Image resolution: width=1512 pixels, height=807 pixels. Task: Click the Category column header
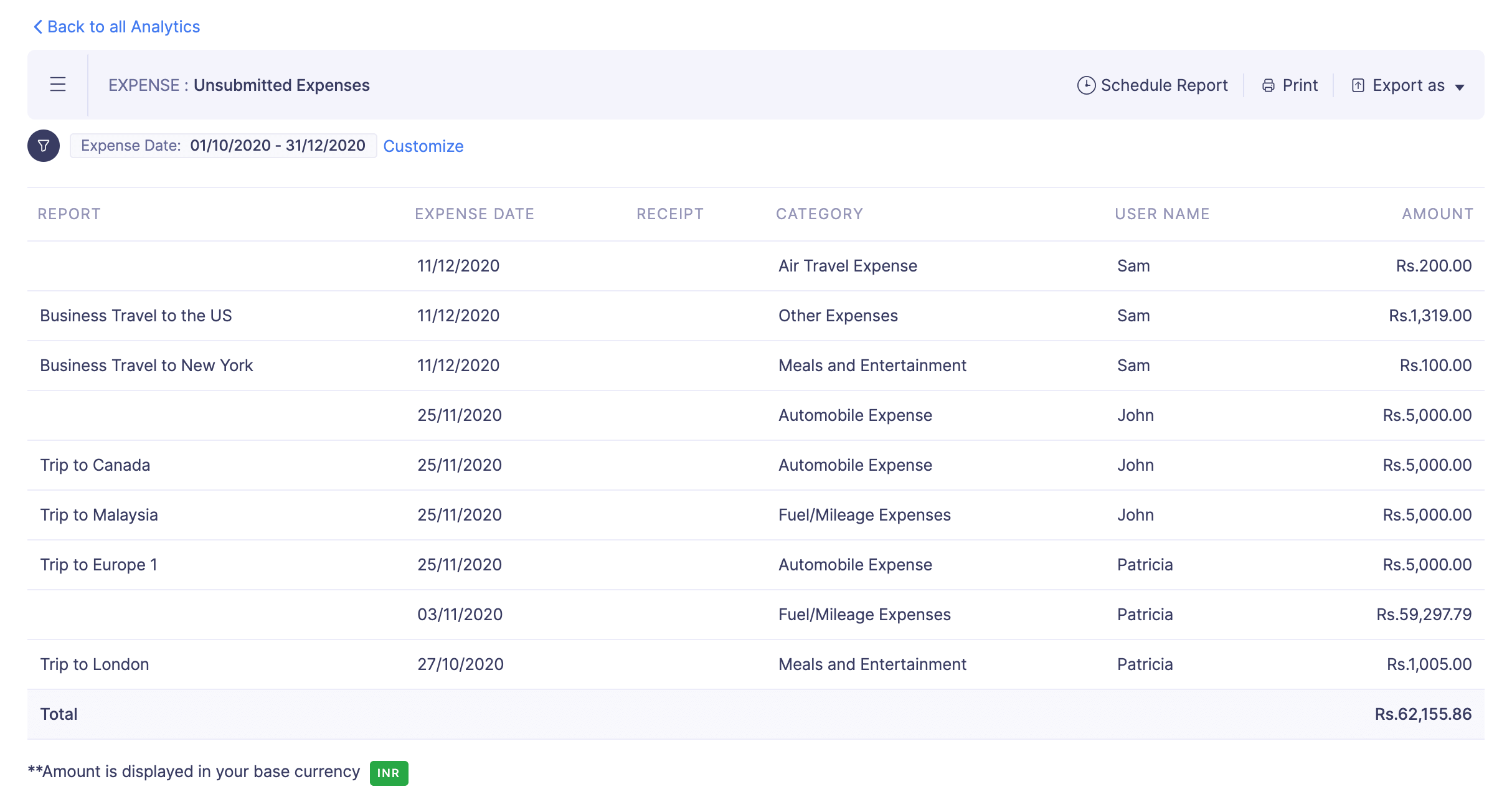click(x=819, y=214)
